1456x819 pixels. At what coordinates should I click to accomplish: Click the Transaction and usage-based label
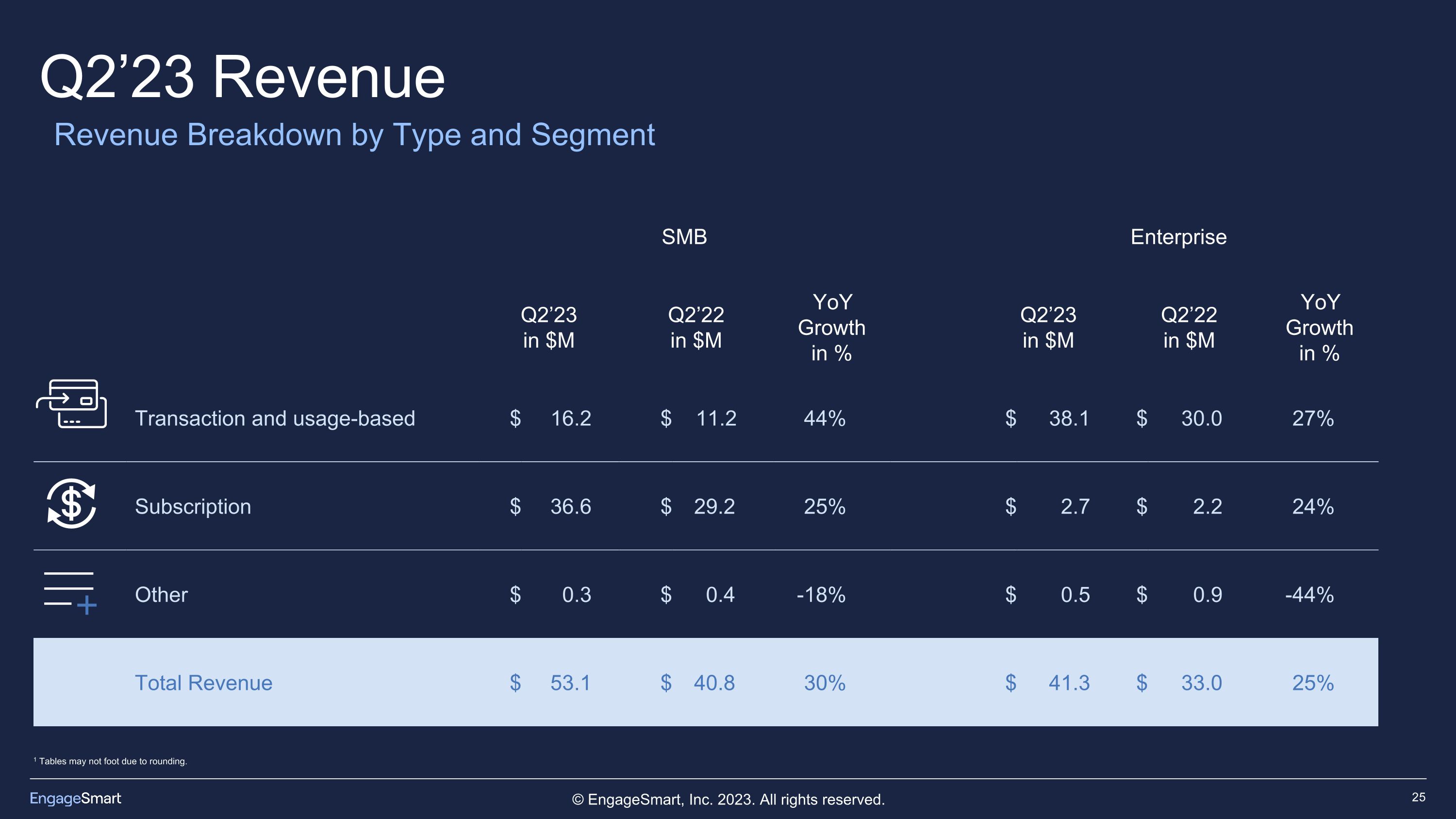pyautogui.click(x=275, y=419)
